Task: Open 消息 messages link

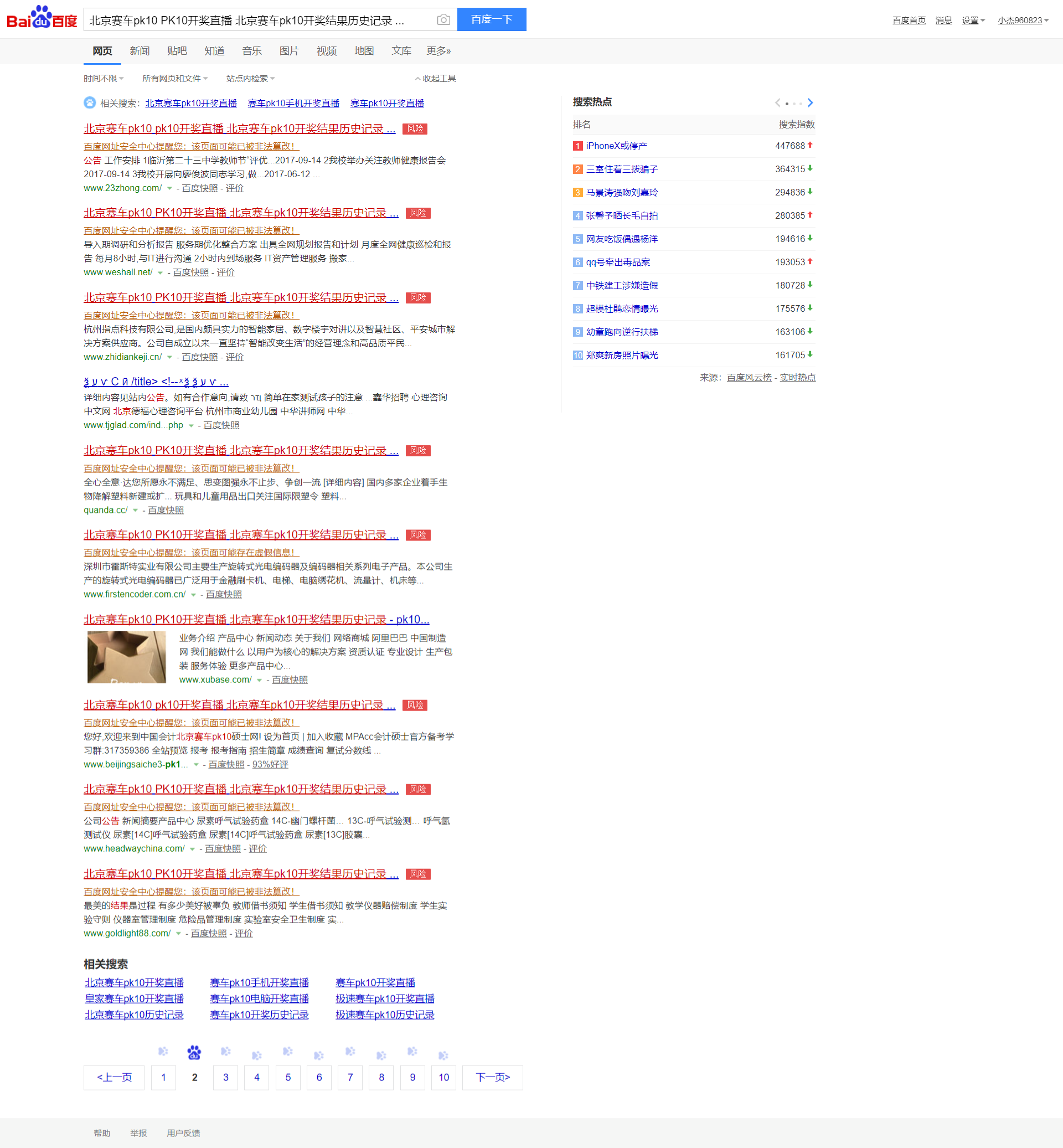Action: (943, 20)
